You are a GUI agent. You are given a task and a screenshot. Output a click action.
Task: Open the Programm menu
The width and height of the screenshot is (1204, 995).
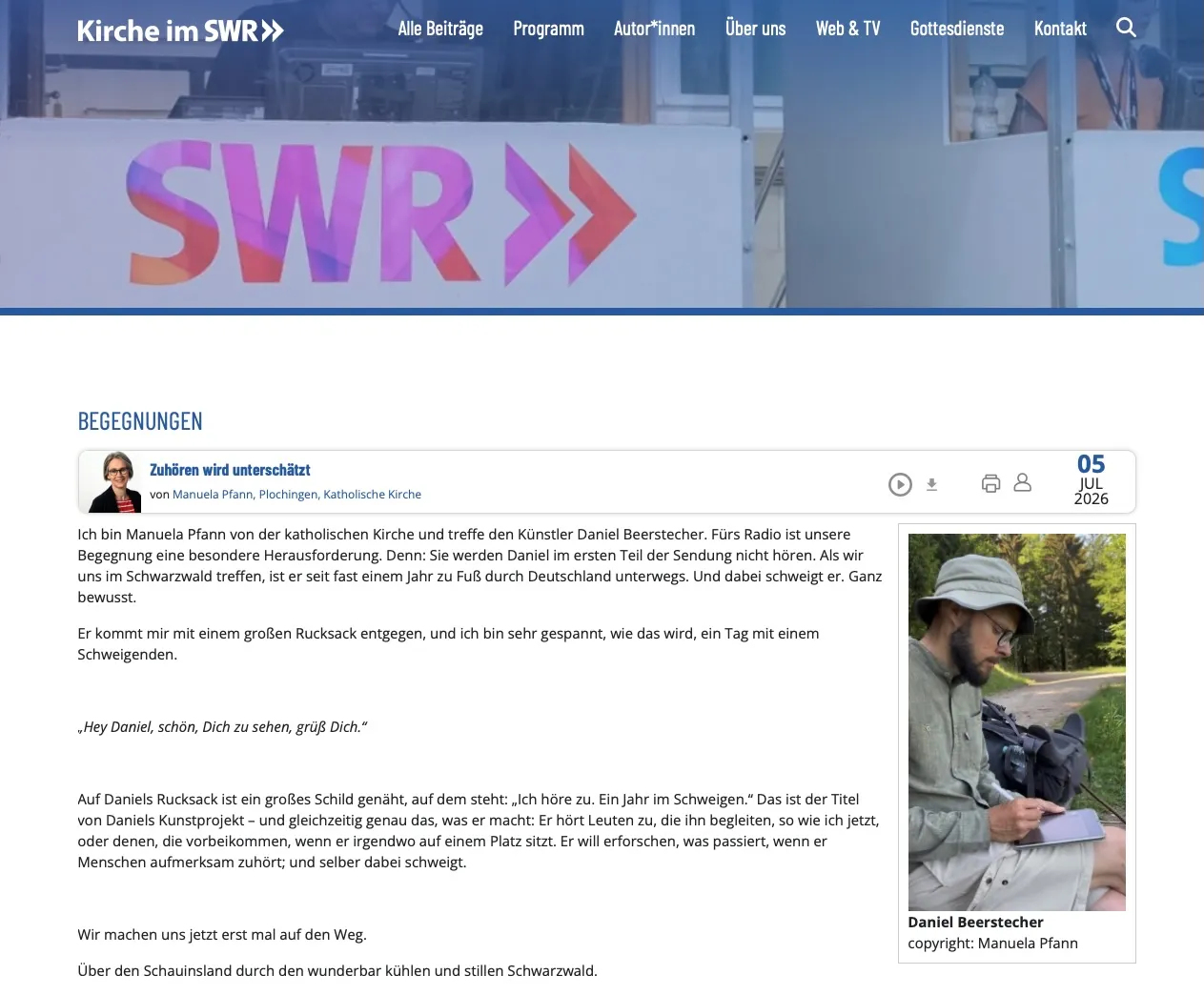[x=548, y=29]
